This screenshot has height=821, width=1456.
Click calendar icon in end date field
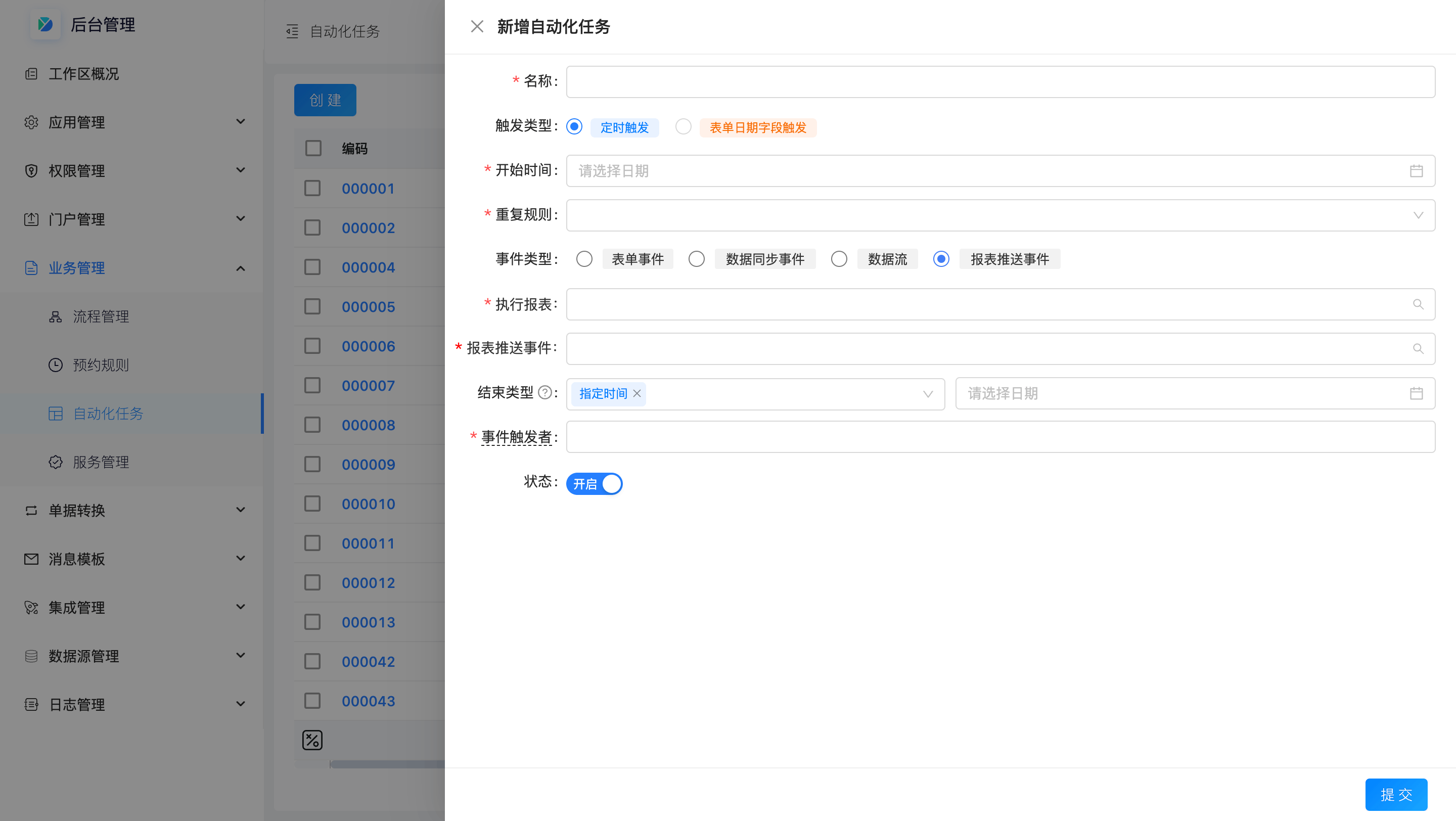(1416, 393)
